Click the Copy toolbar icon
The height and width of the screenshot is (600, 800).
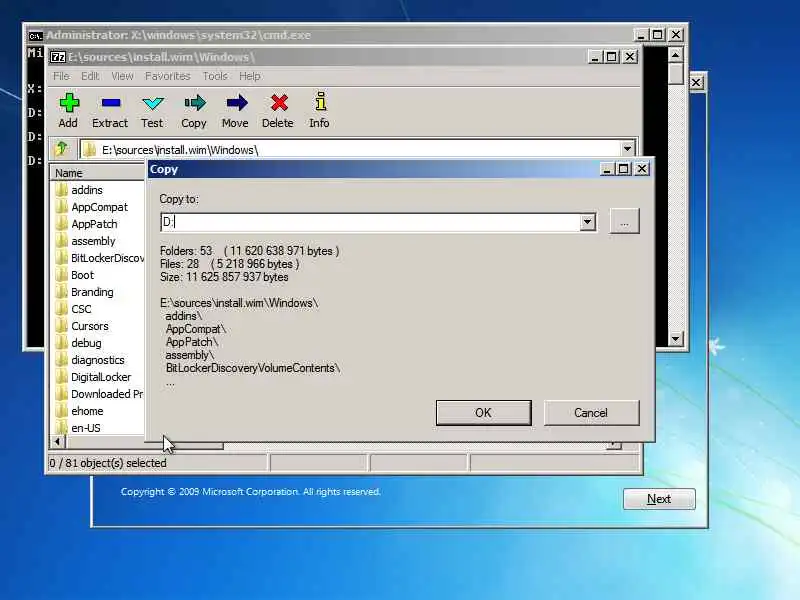194,104
